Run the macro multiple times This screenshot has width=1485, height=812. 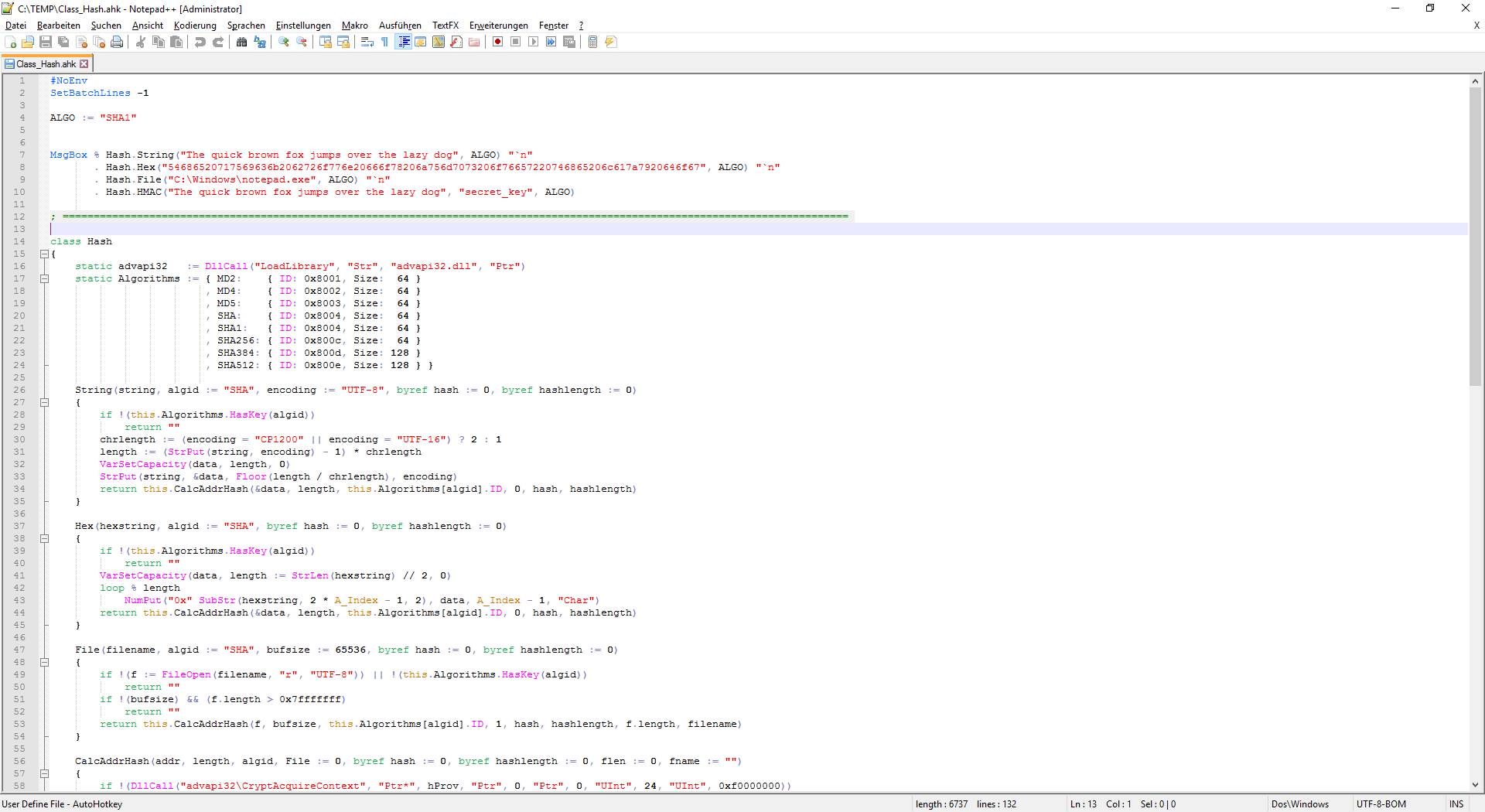click(551, 42)
